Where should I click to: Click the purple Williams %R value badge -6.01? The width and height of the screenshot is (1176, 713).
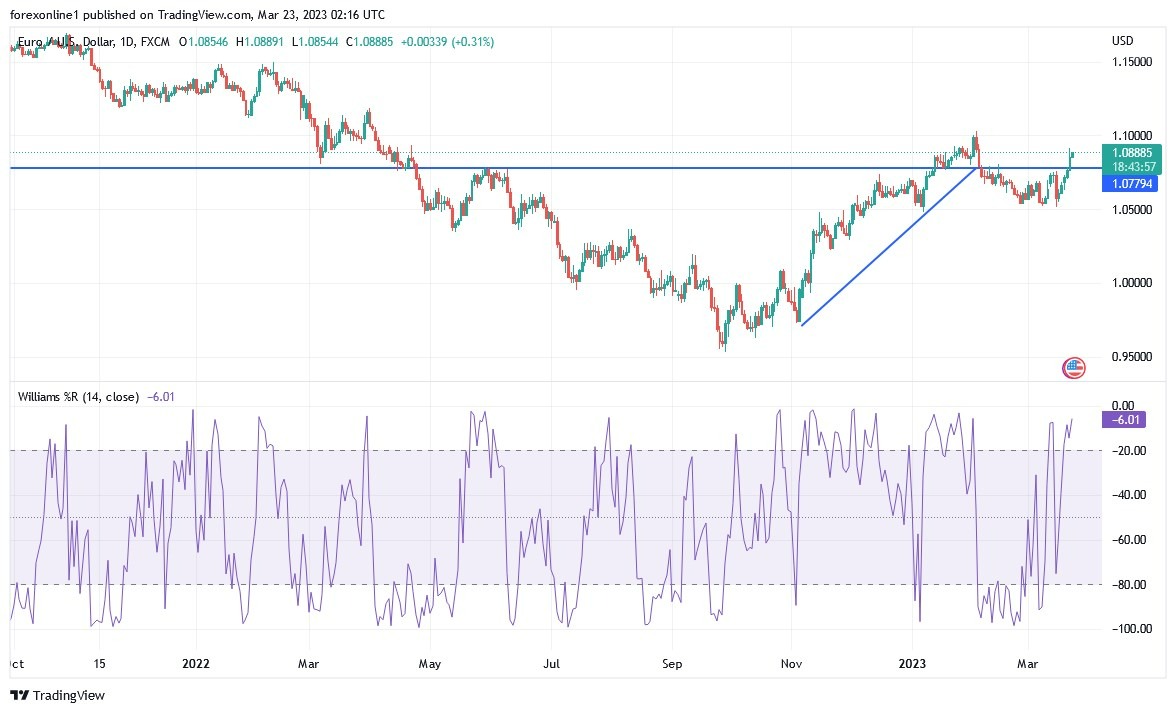tap(1122, 420)
